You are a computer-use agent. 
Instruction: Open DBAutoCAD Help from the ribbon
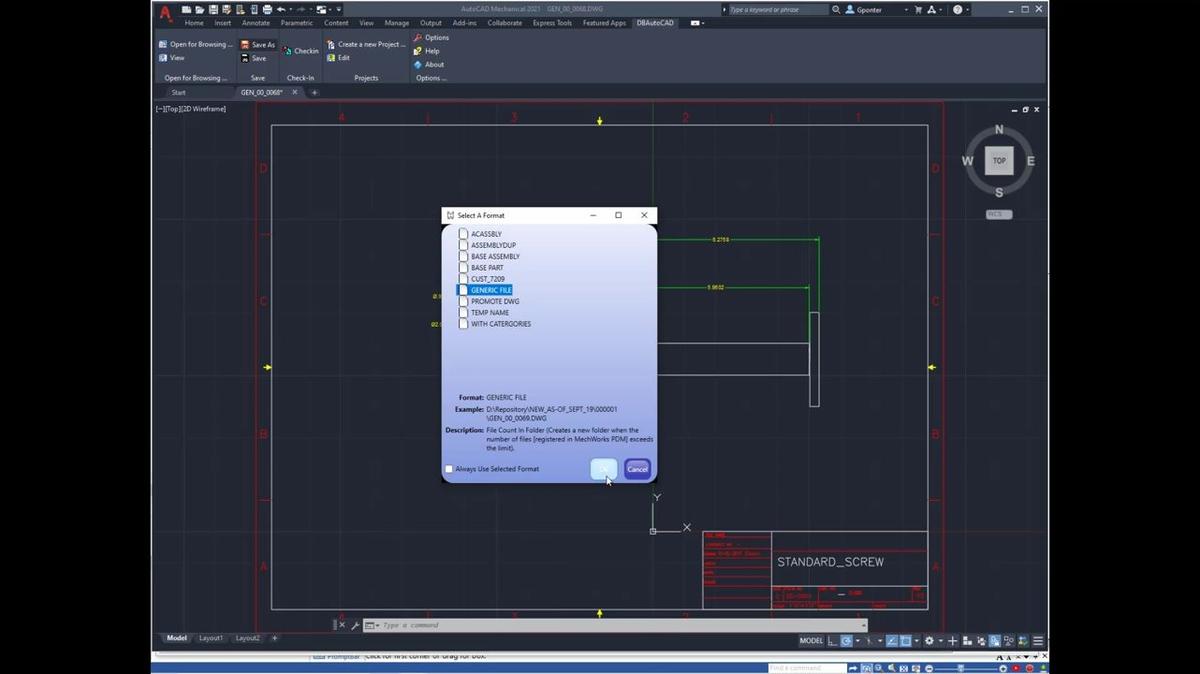tap(426, 51)
